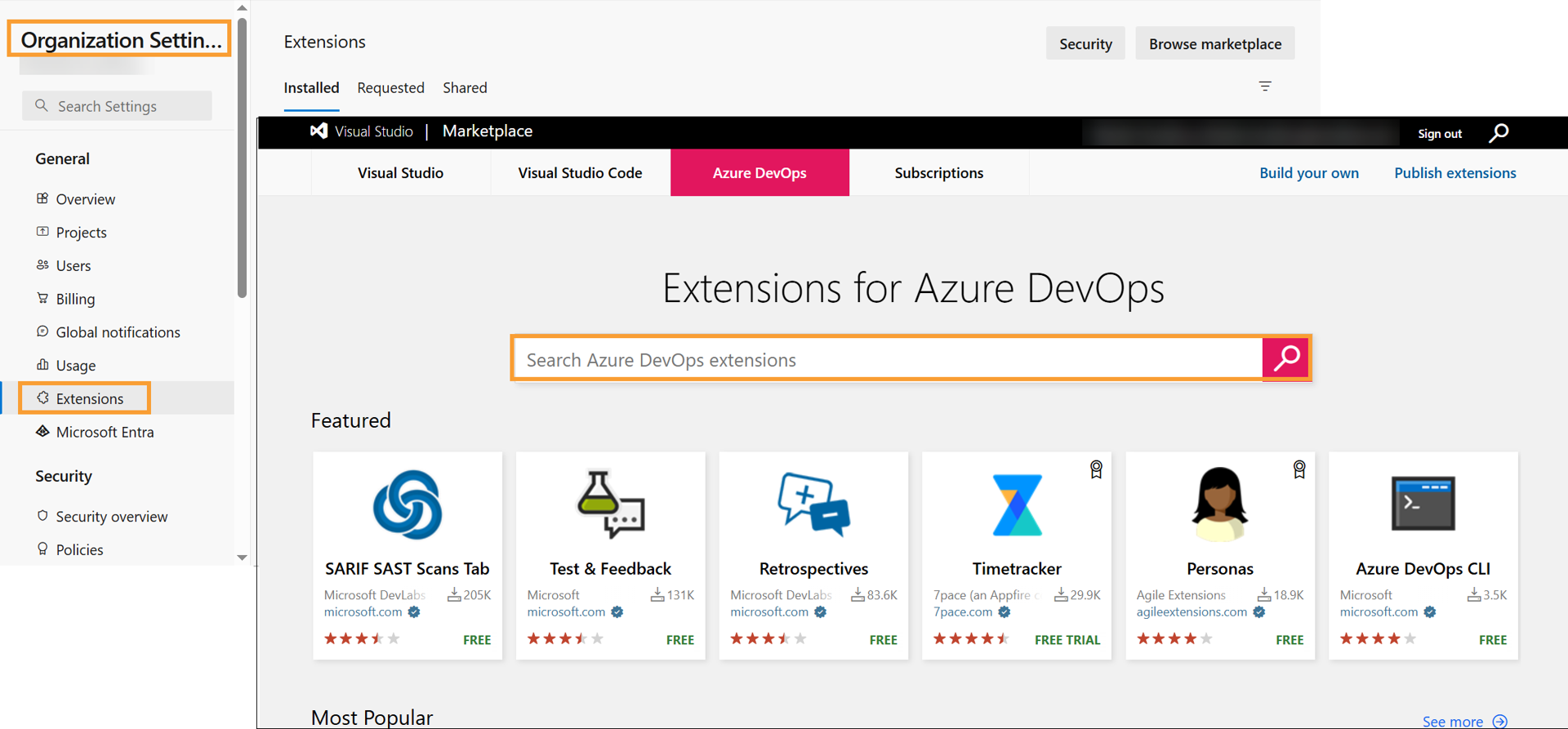Viewport: 1568px width, 729px height.
Task: Open agileextensions.com link on Personas card
Action: pyautogui.click(x=1192, y=612)
